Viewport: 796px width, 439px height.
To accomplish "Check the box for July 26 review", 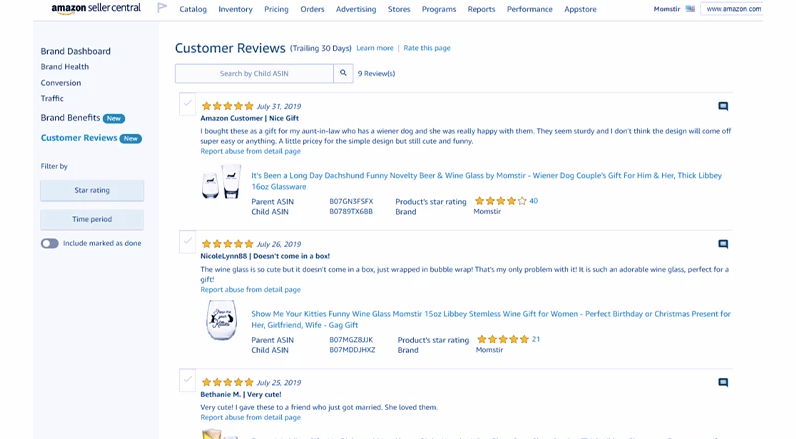I will pos(187,242).
